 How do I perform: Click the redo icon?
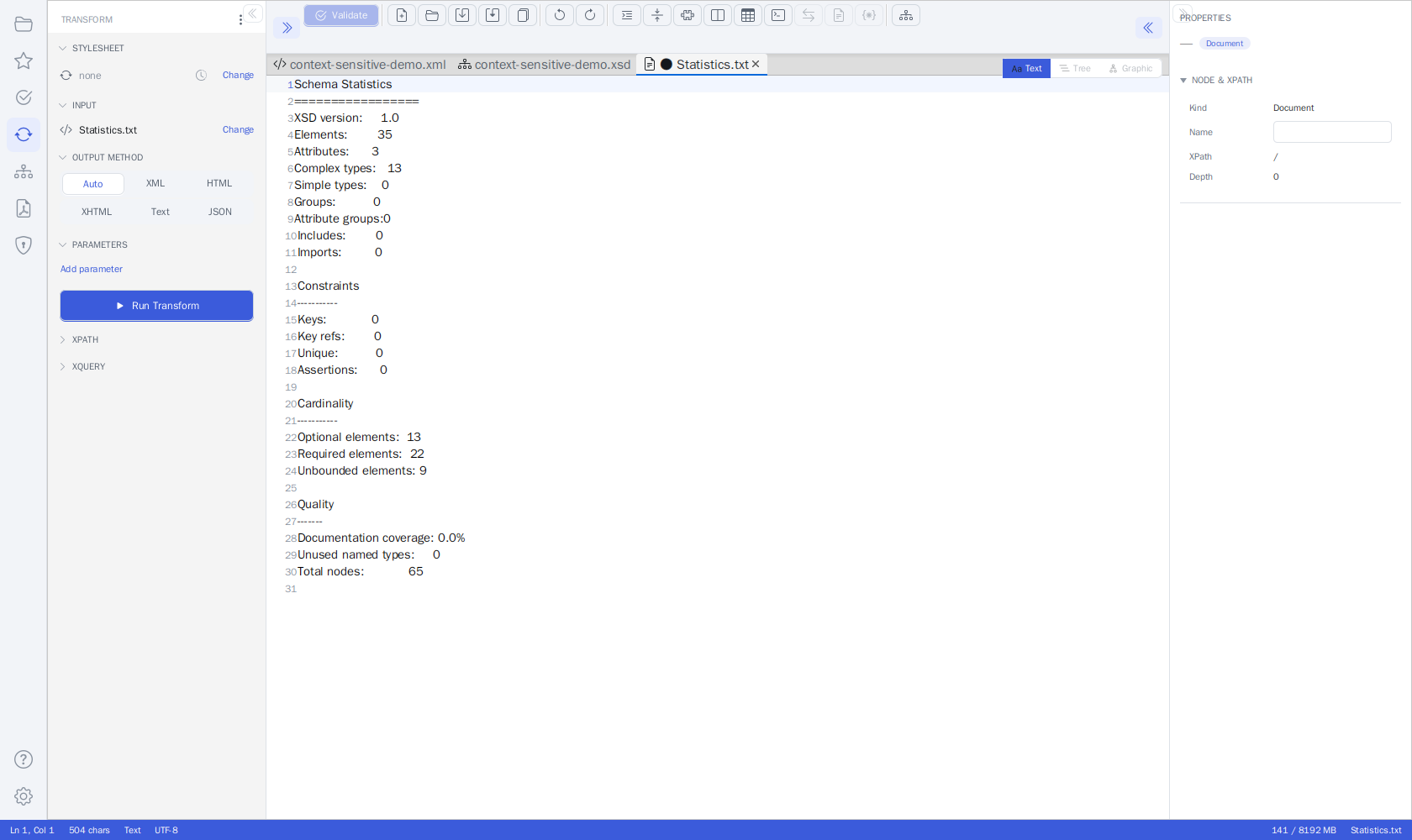pyautogui.click(x=590, y=15)
